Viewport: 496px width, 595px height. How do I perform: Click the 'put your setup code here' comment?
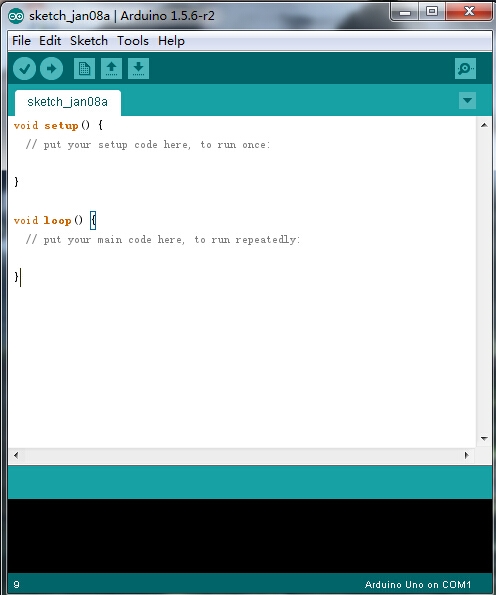(x=147, y=145)
